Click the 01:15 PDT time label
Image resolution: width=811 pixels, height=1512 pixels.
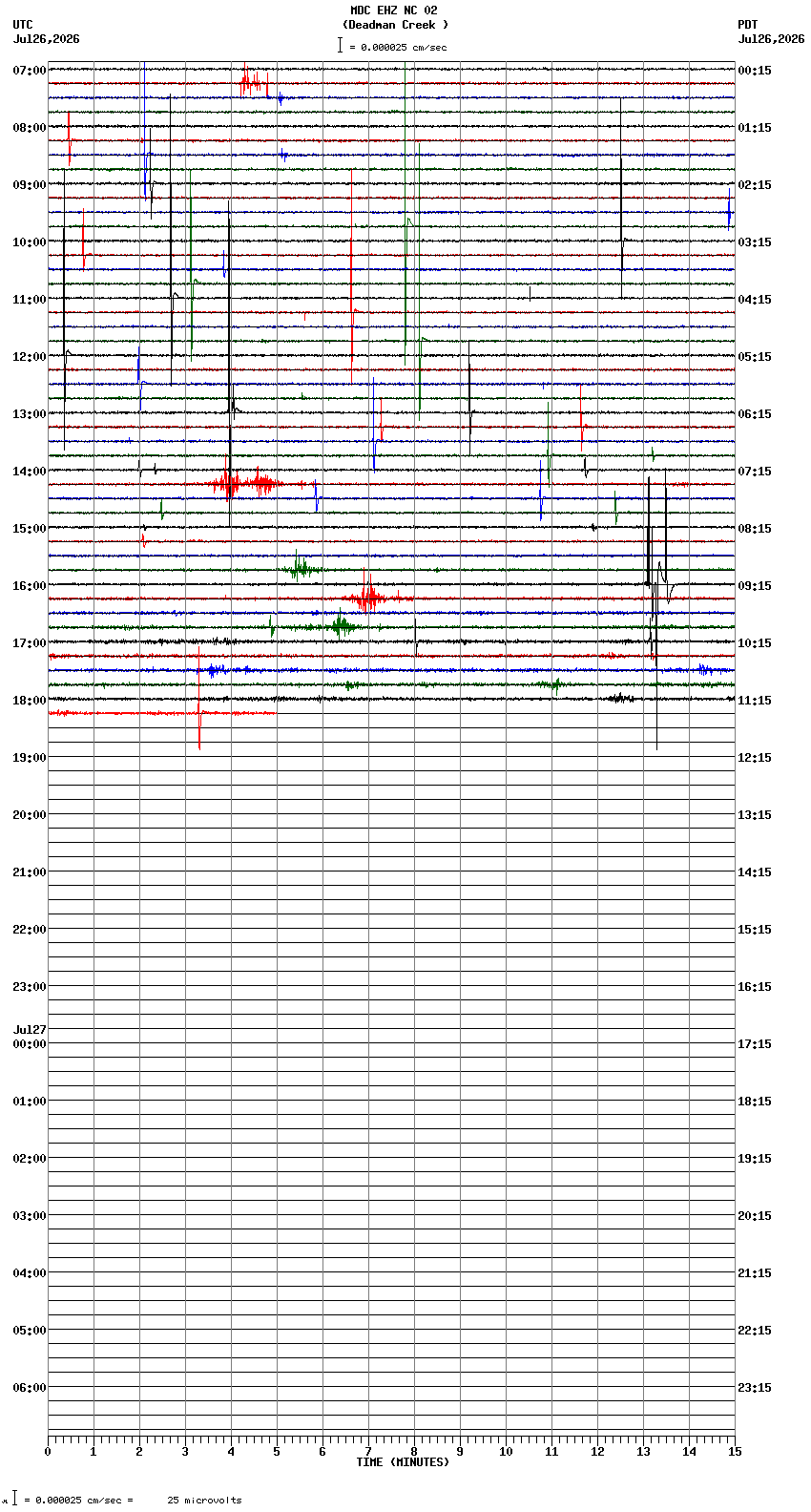(x=755, y=128)
